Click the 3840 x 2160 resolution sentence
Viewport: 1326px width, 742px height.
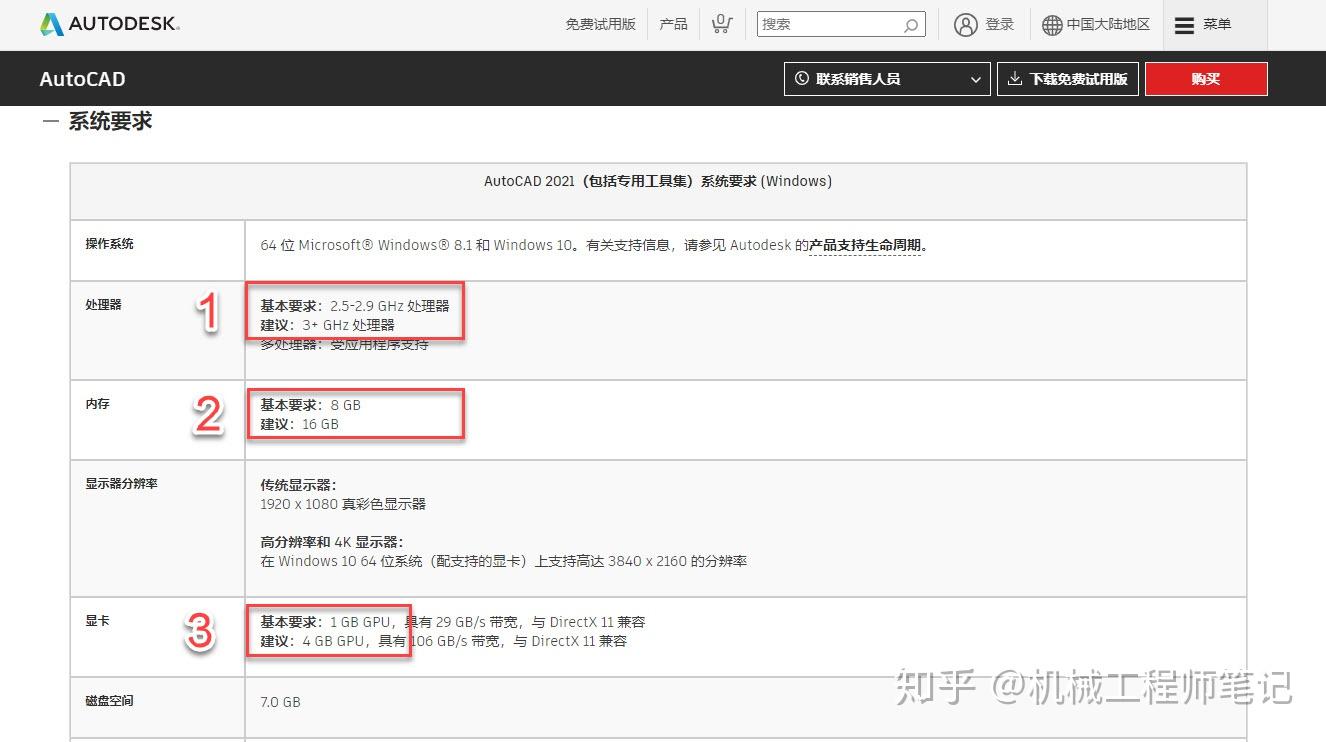pos(504,561)
